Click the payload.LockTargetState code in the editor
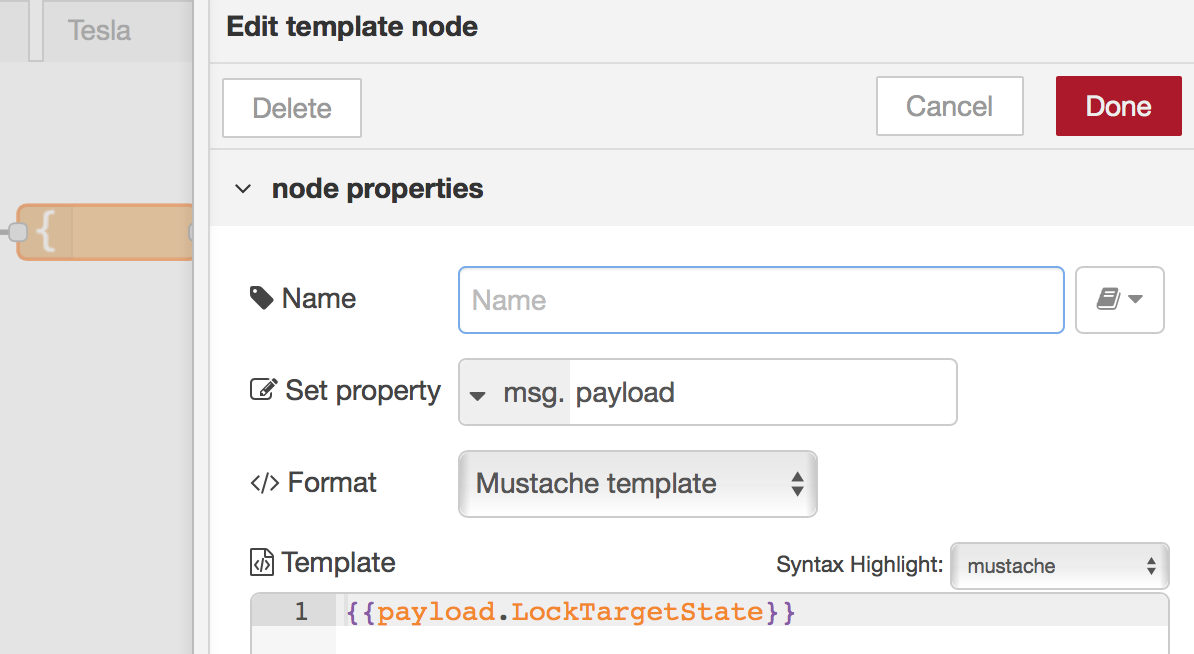The width and height of the screenshot is (1194, 654). (571, 611)
